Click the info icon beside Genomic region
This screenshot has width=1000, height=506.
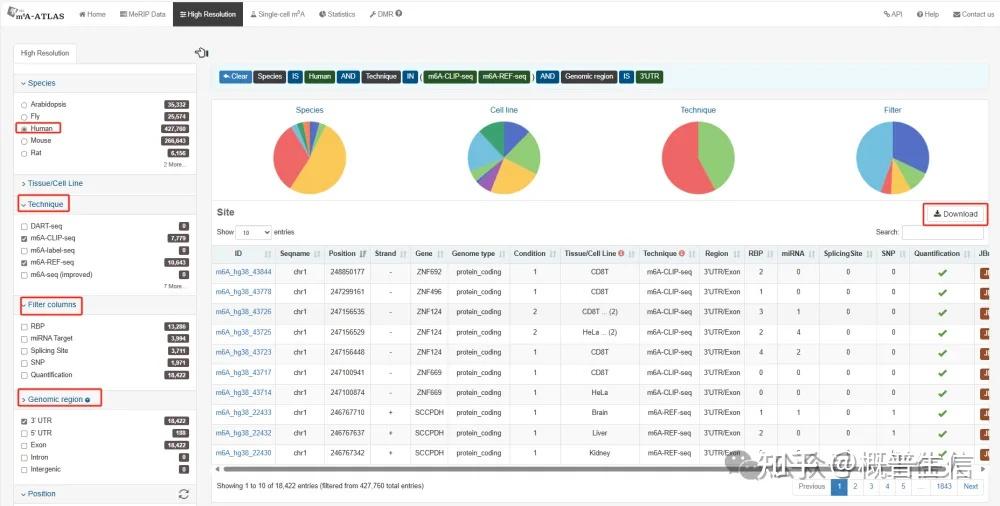click(x=87, y=400)
